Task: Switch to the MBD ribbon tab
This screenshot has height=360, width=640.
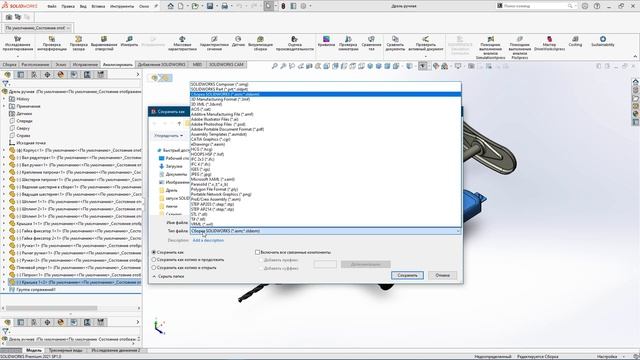Action: click(x=197, y=64)
